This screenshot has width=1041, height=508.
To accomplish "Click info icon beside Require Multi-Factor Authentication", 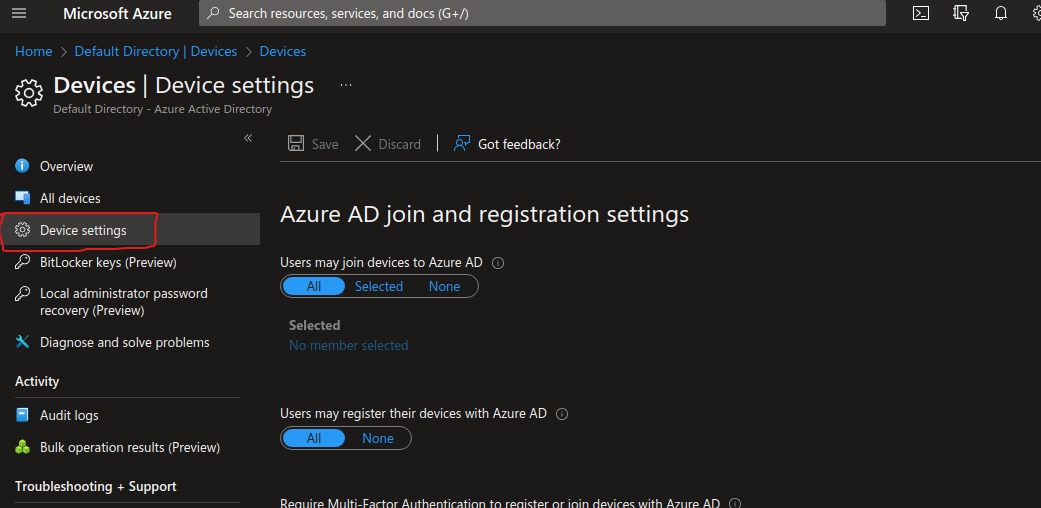I will tap(735, 503).
